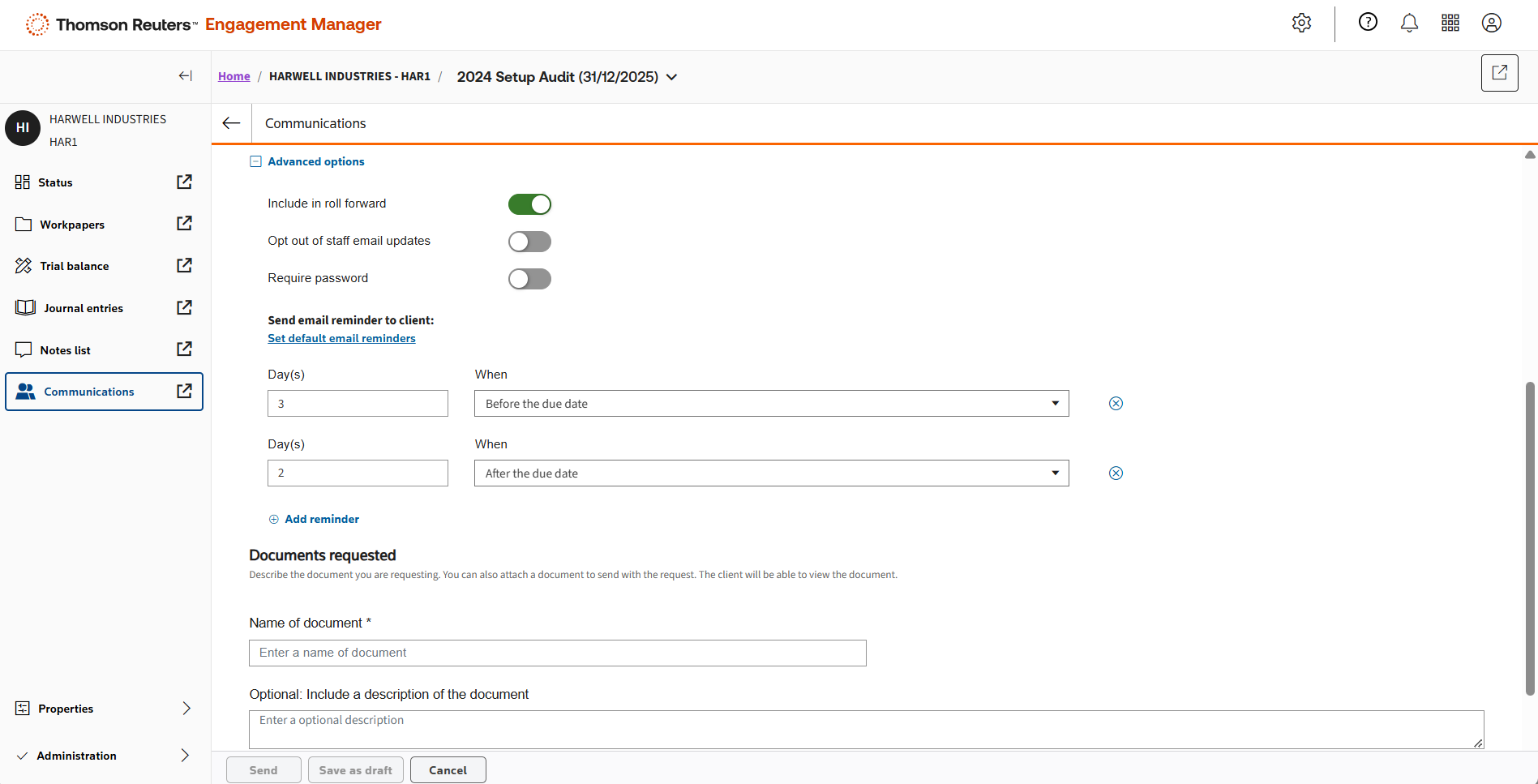Open the apps grid launcher
Image resolution: width=1538 pixels, height=784 pixels.
[x=1450, y=24]
